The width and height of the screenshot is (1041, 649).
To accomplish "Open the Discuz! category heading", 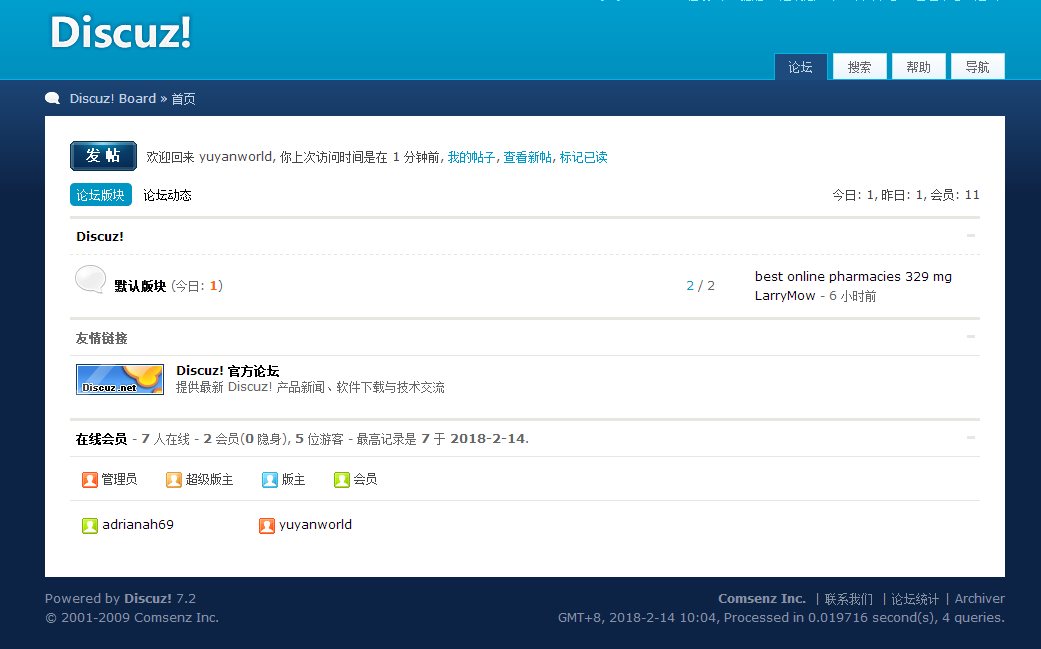I will coord(100,237).
